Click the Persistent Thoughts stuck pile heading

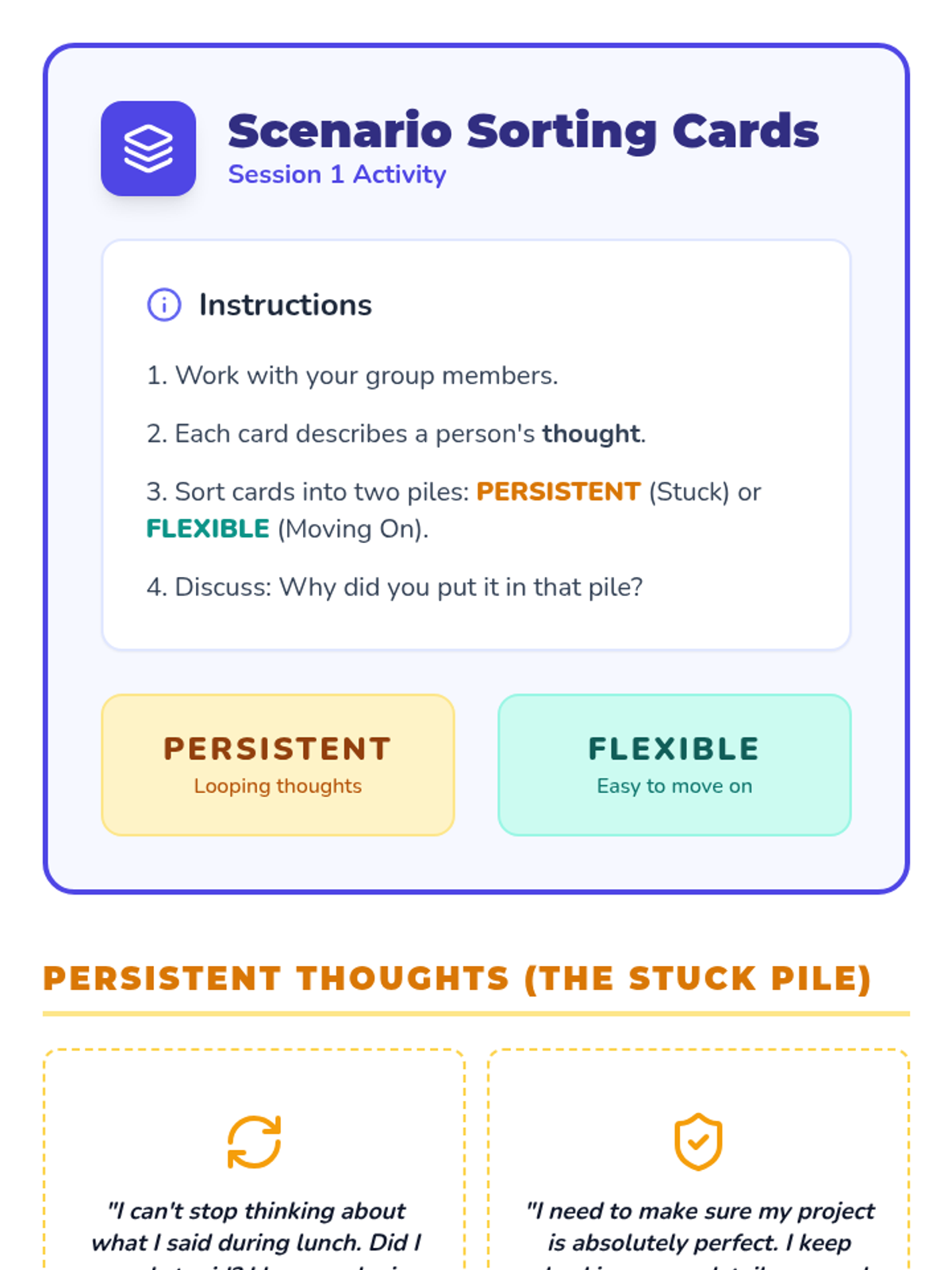point(457,978)
